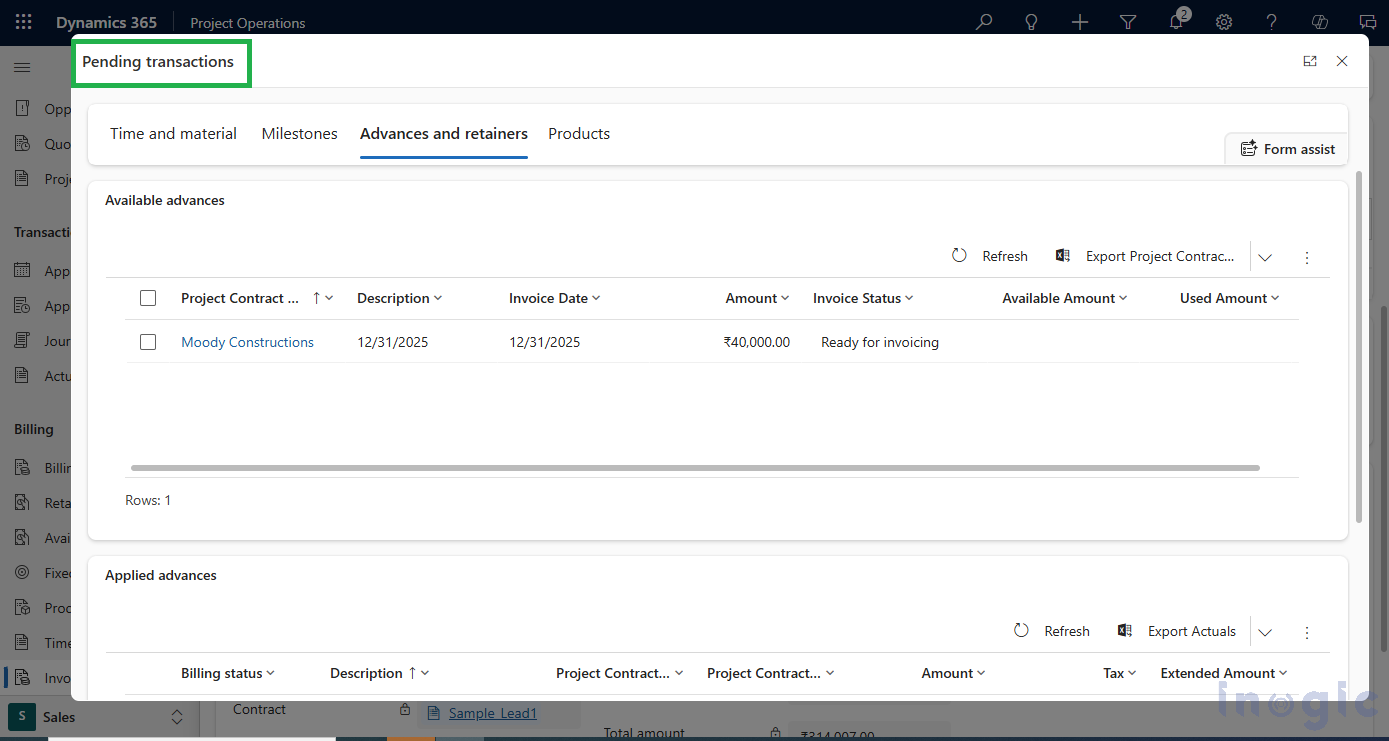The image size is (1389, 741).
Task: Check the Moody Constructions row checkbox
Action: pos(148,341)
